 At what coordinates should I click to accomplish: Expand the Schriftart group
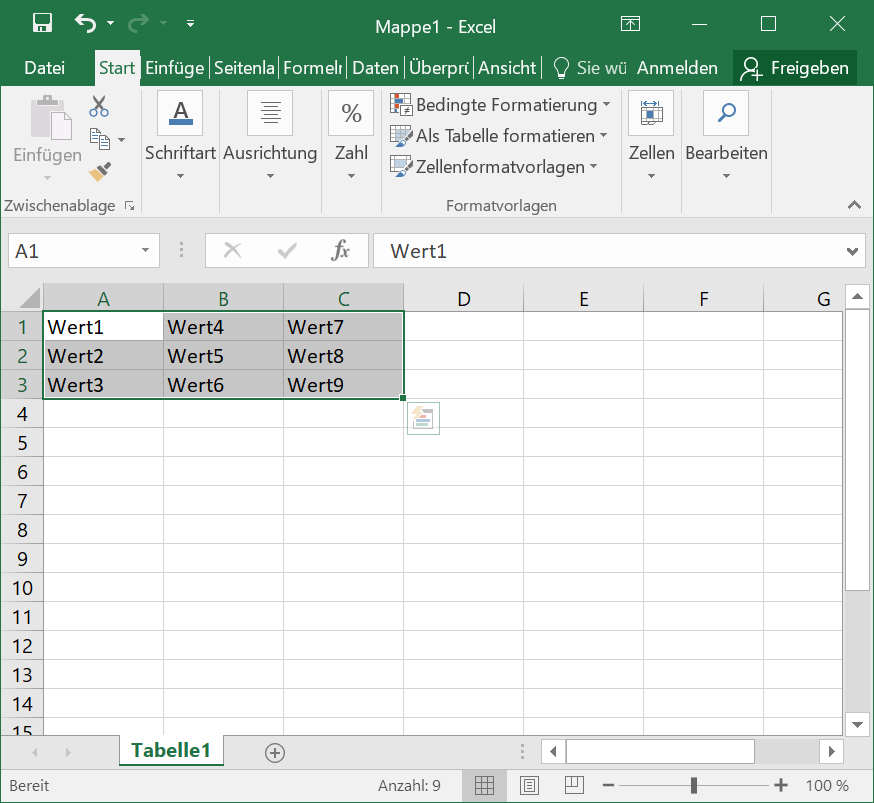(x=180, y=136)
